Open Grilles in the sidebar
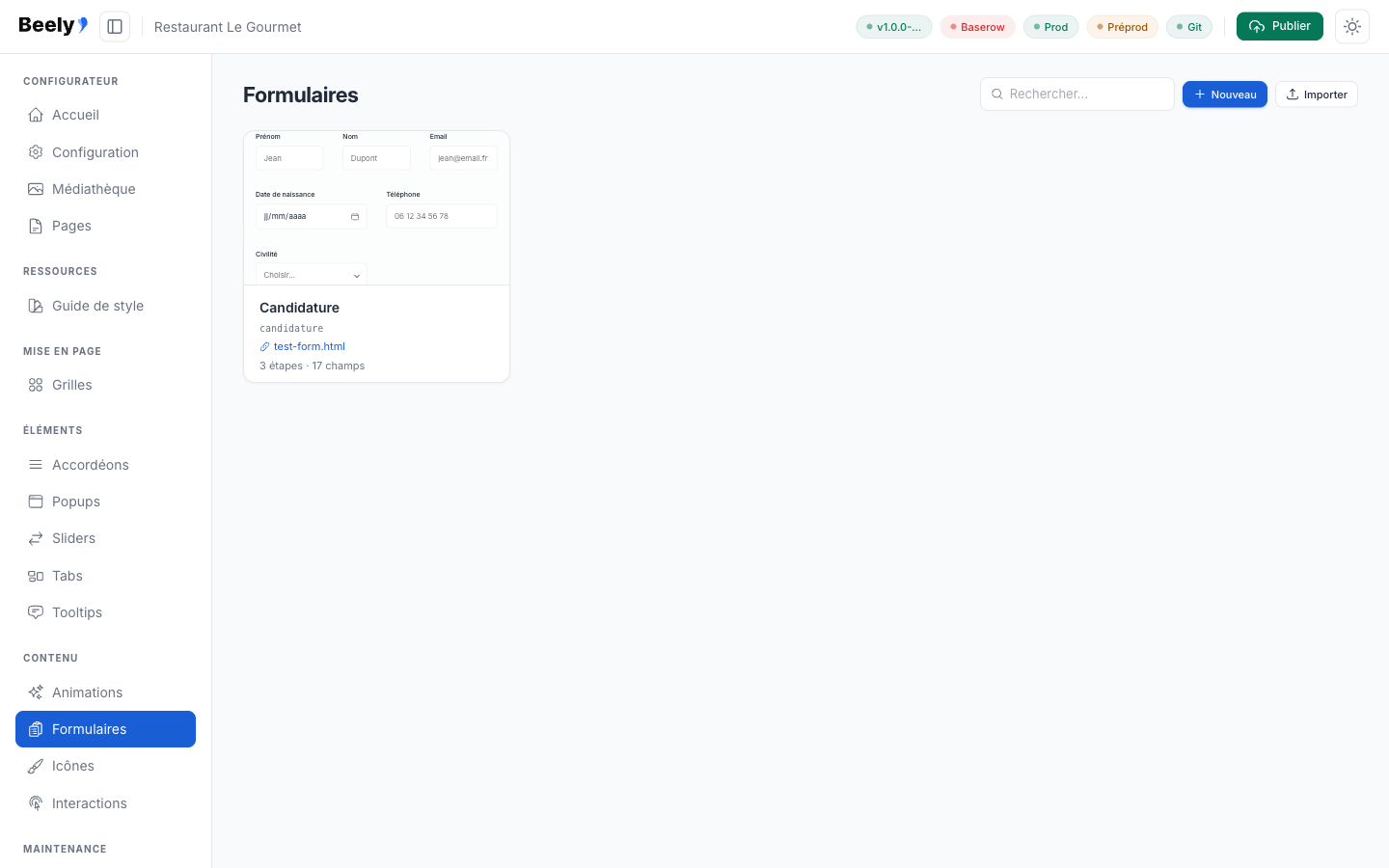The height and width of the screenshot is (868, 1389). [x=105, y=385]
